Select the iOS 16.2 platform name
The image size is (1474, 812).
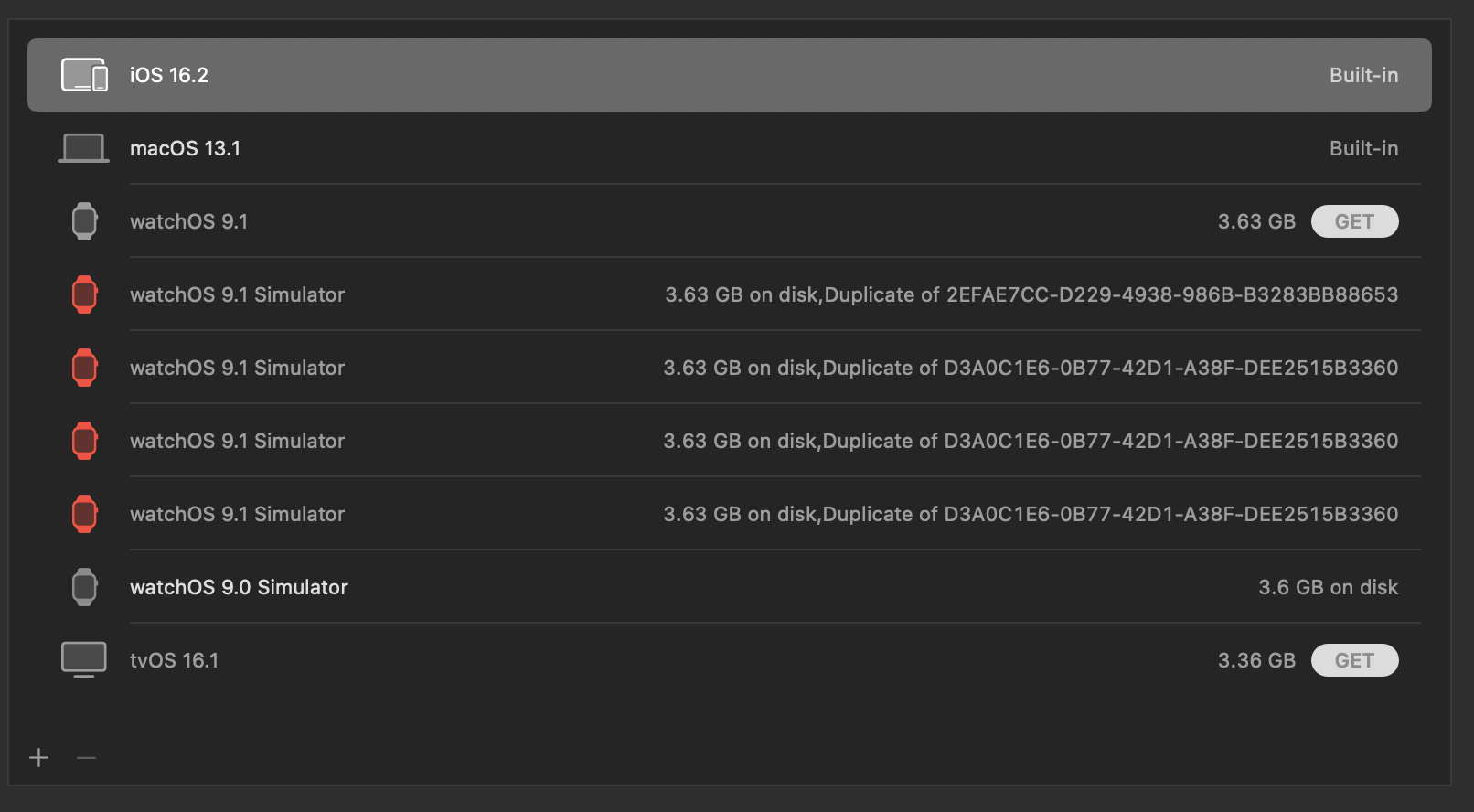pyautogui.click(x=169, y=75)
